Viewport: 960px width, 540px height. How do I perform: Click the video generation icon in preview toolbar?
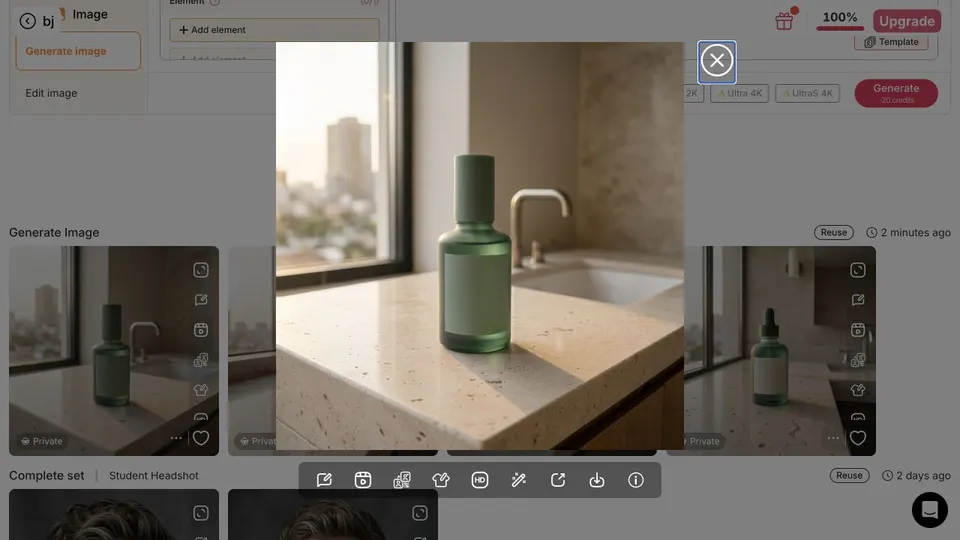point(363,480)
